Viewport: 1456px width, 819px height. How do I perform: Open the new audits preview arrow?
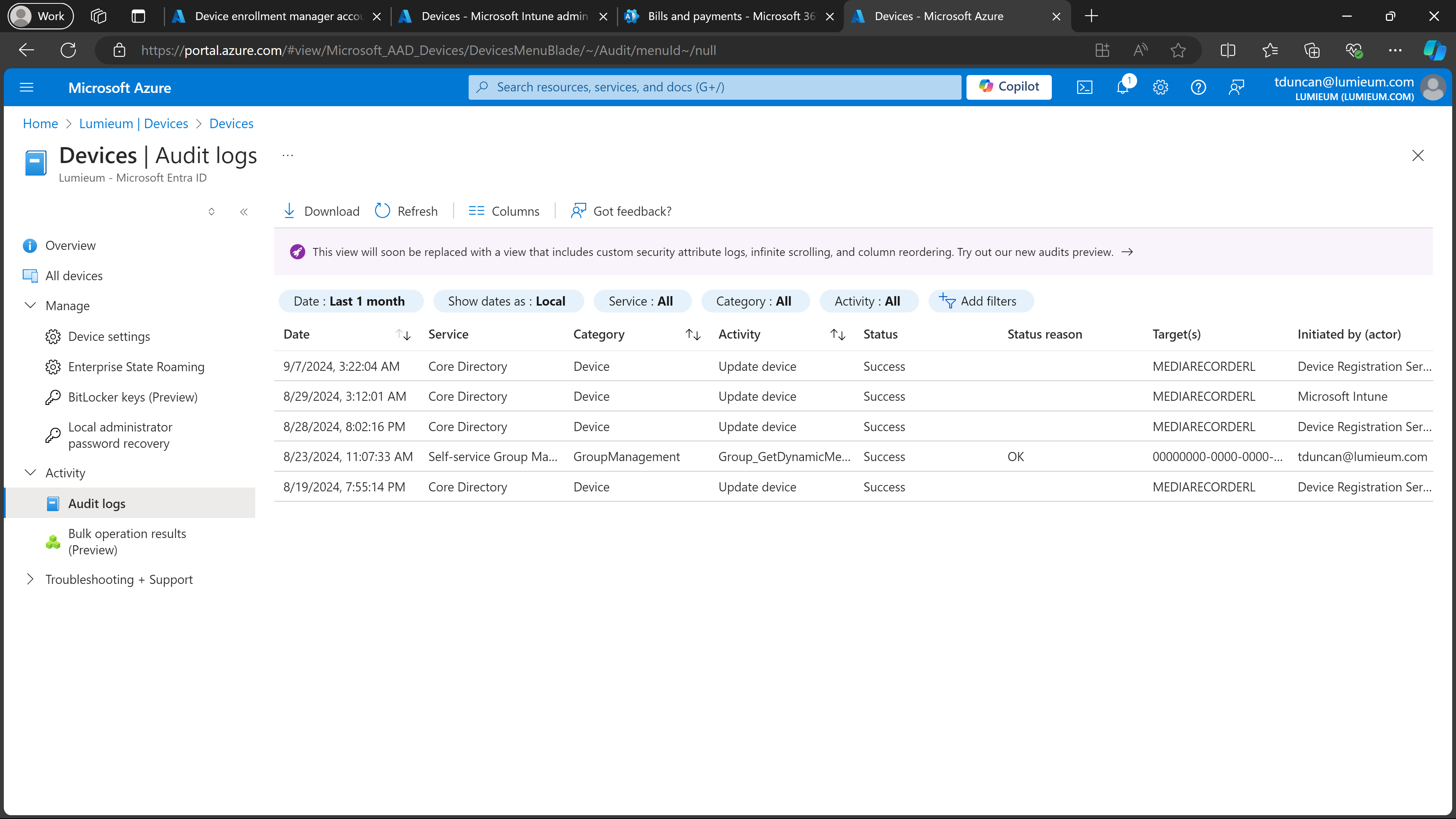coord(1127,252)
